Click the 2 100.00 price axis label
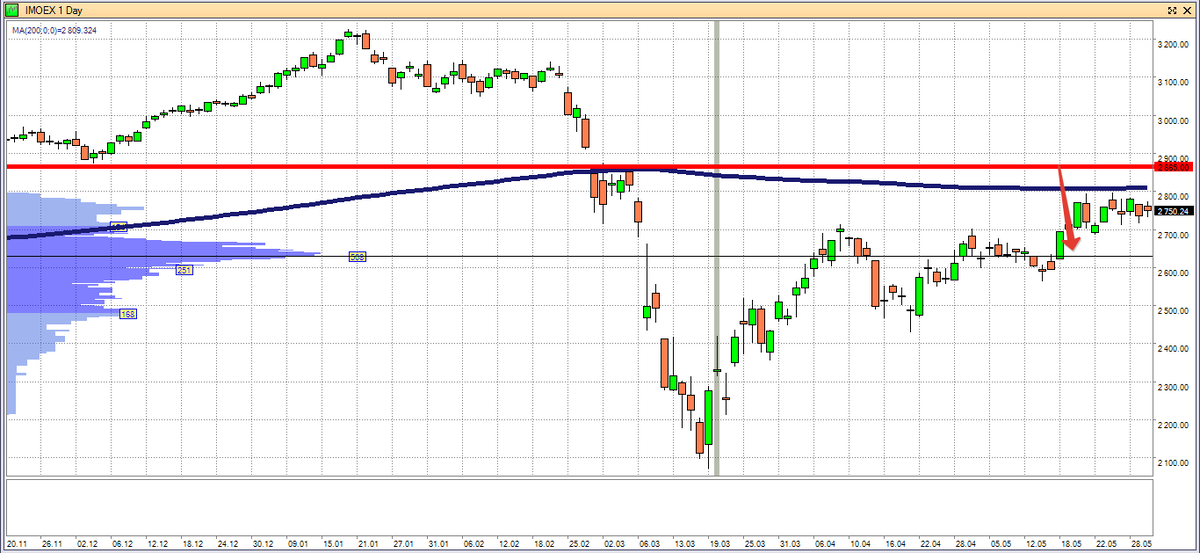 [1172, 462]
